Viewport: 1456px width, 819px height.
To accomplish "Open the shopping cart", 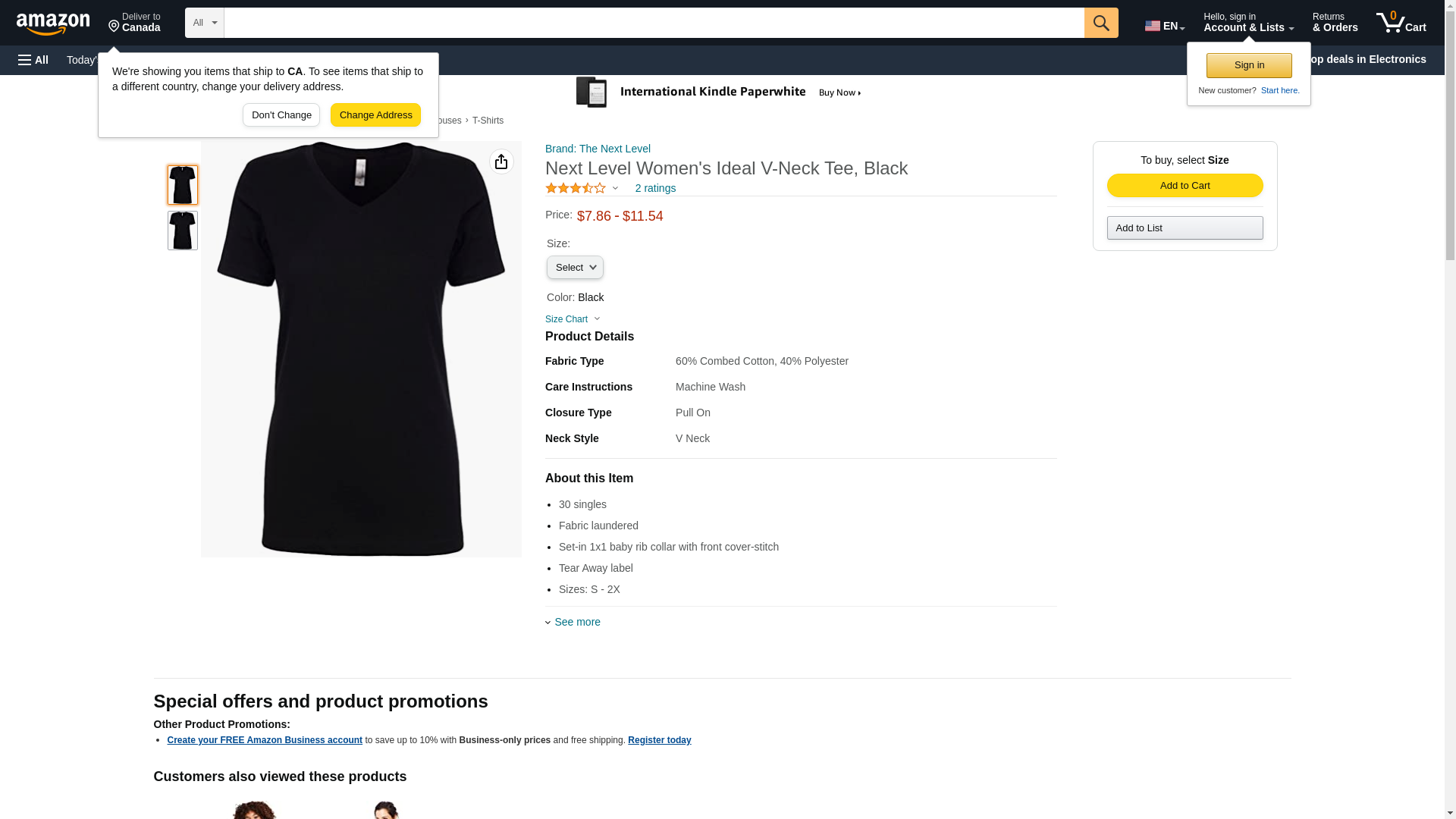I will pyautogui.click(x=1401, y=23).
